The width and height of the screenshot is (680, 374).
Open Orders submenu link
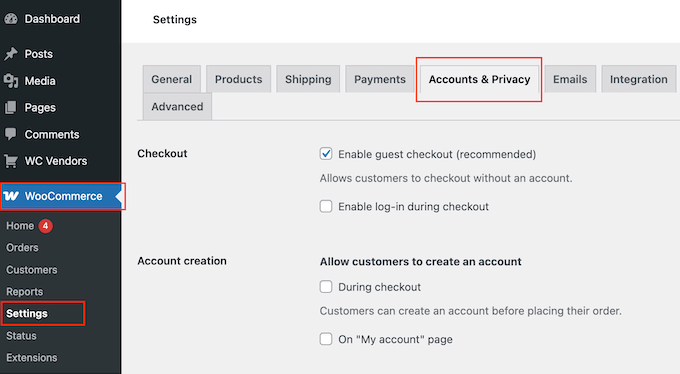point(22,247)
